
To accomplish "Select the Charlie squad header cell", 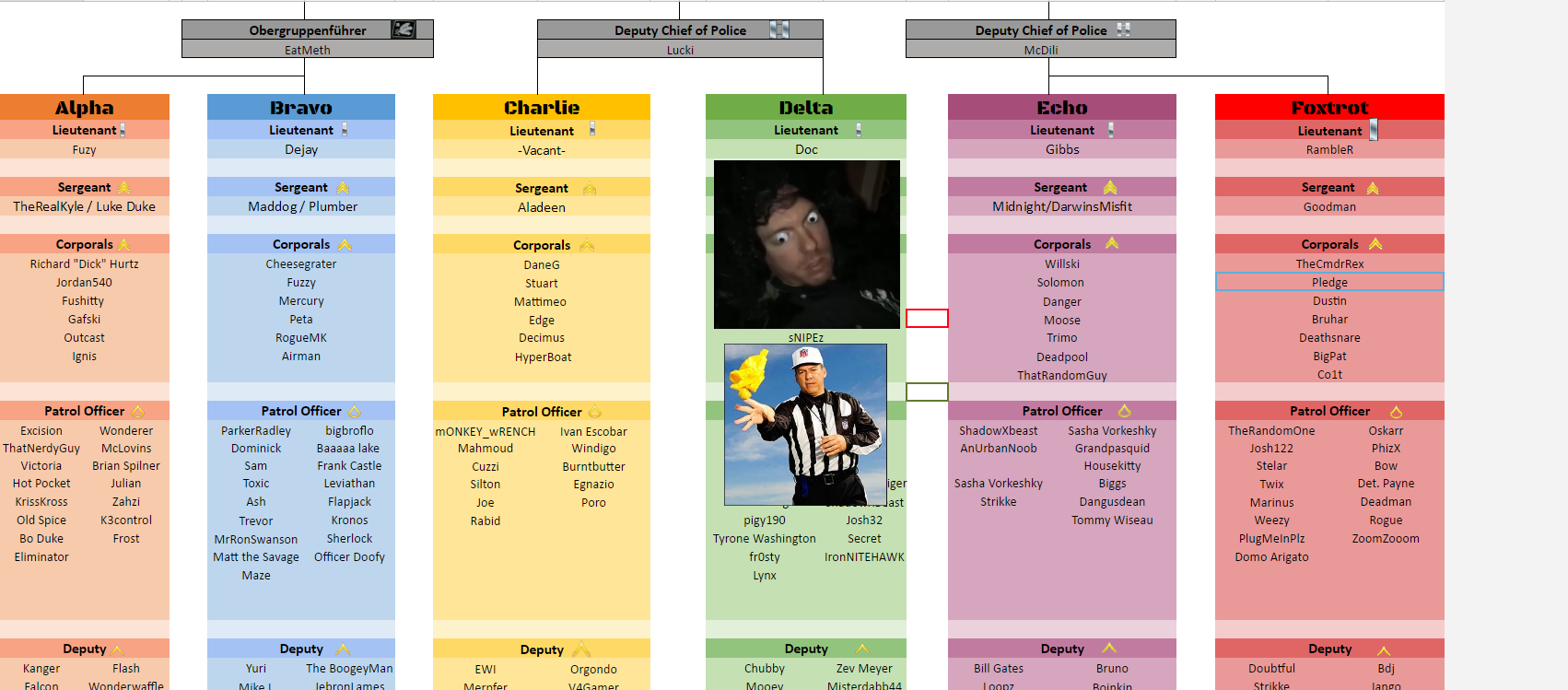I will pyautogui.click(x=542, y=108).
